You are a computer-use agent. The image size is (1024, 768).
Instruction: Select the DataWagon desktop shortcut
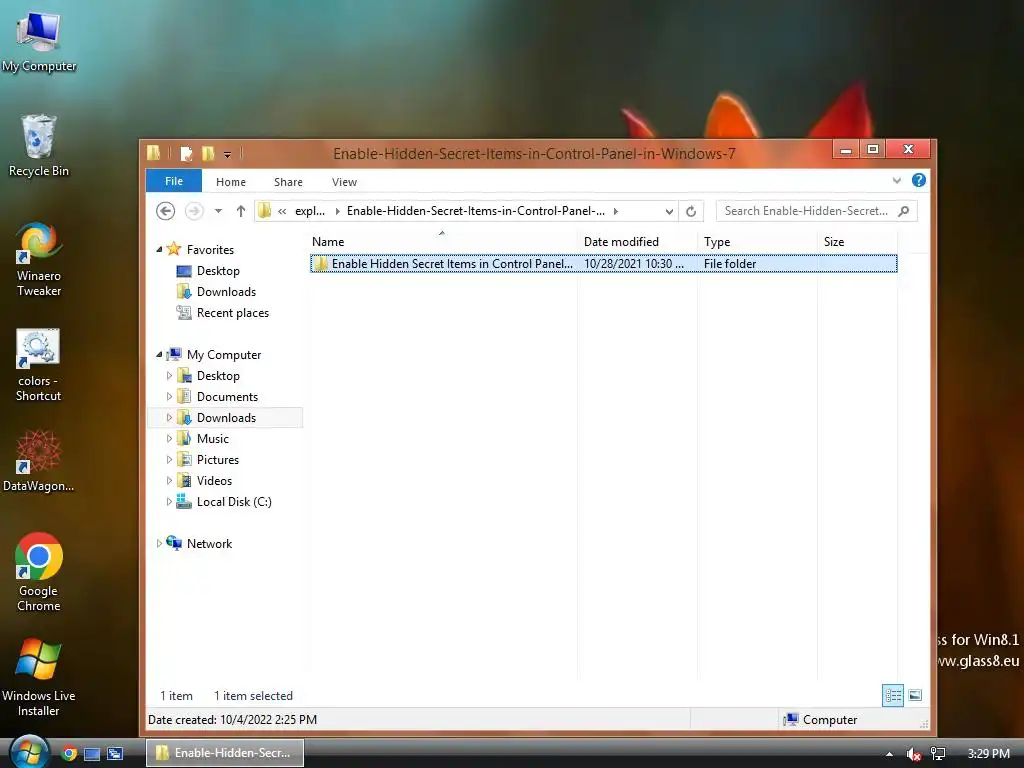click(39, 460)
